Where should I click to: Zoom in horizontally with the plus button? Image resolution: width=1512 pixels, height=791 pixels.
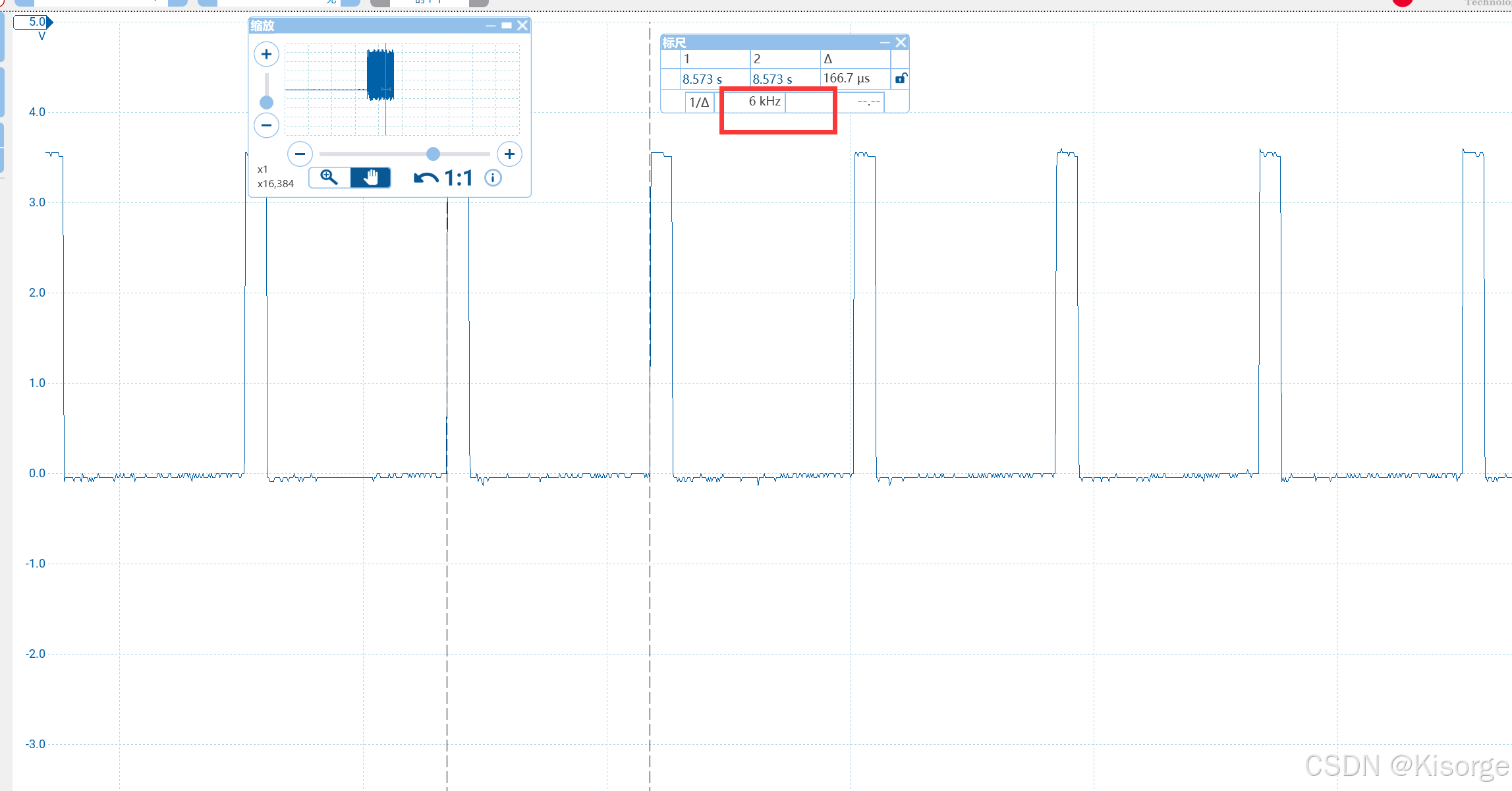pyautogui.click(x=509, y=154)
